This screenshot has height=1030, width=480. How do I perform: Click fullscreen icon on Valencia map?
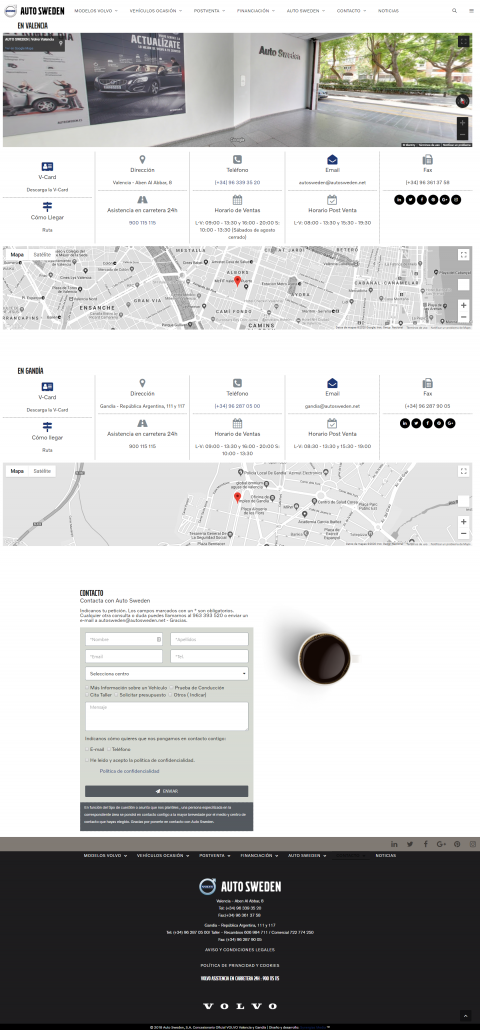[x=464, y=255]
